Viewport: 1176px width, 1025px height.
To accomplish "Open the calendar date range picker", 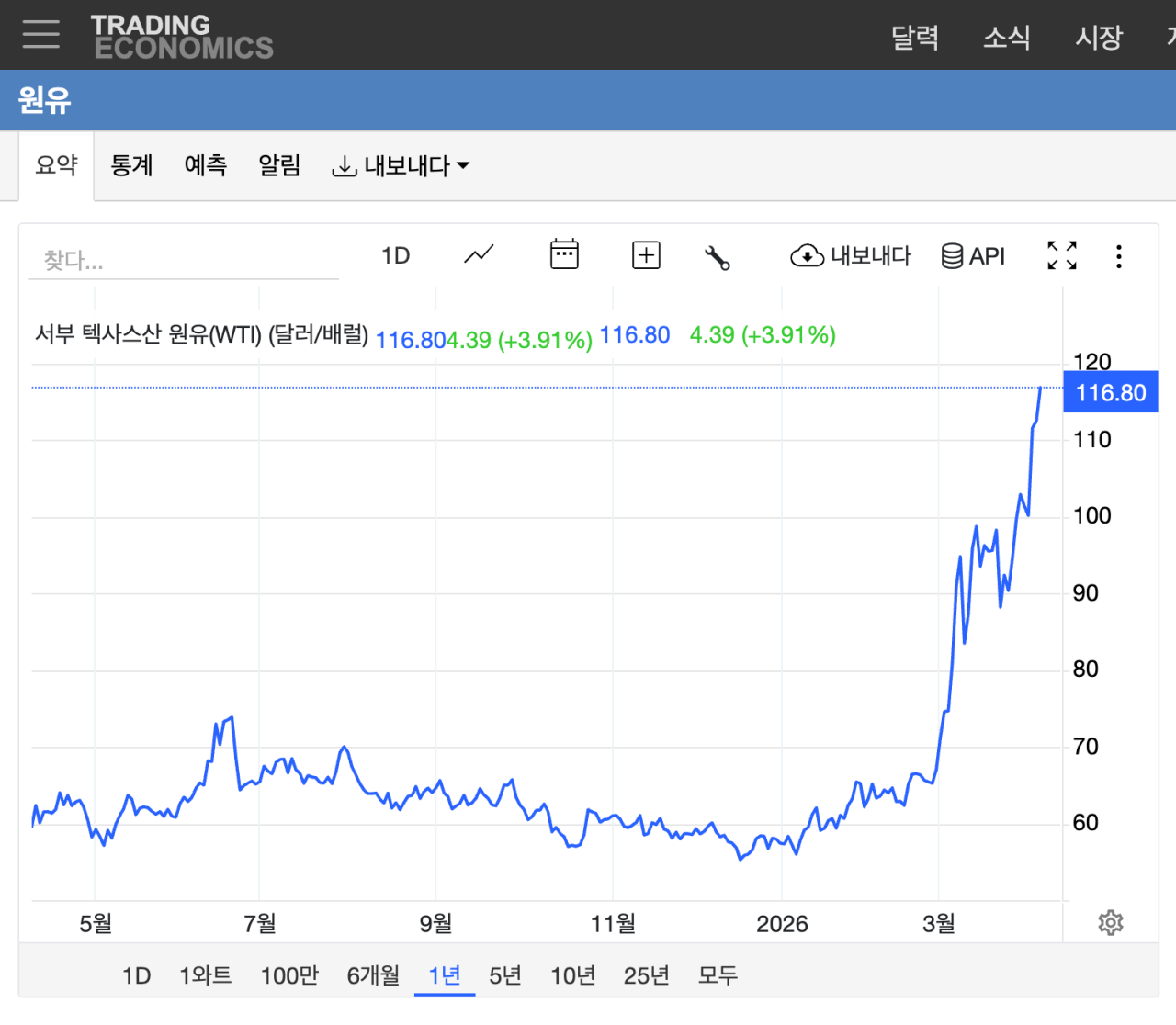I will 564,254.
